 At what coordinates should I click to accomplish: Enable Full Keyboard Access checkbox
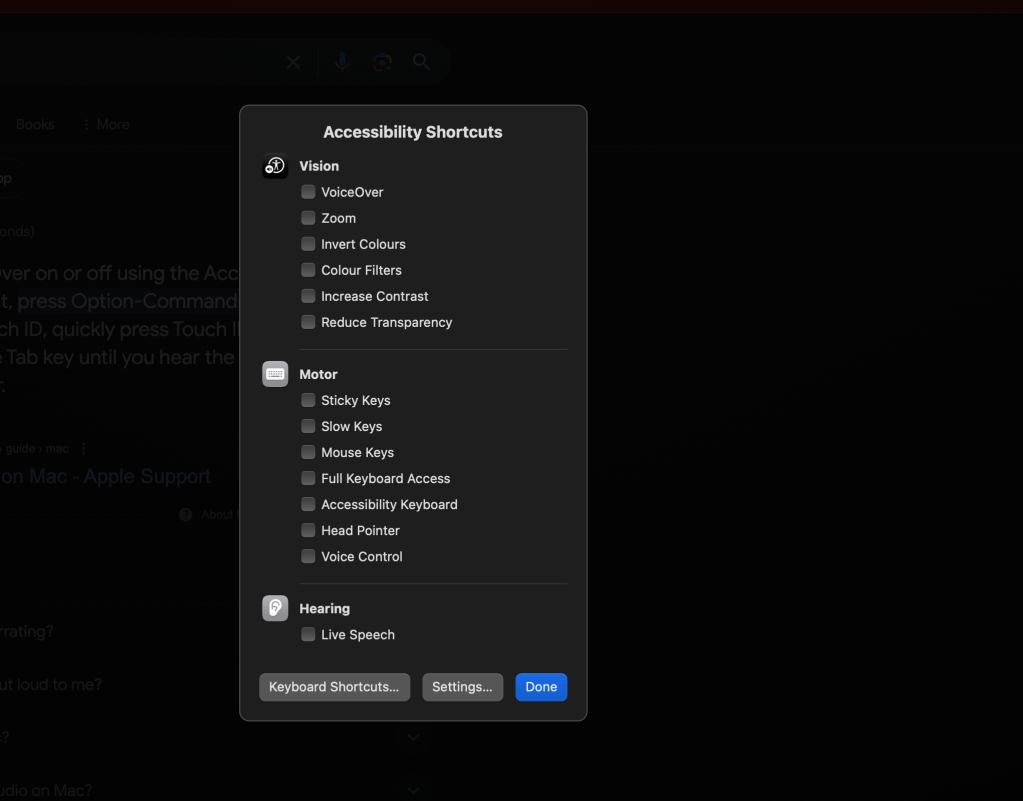pyautogui.click(x=308, y=478)
